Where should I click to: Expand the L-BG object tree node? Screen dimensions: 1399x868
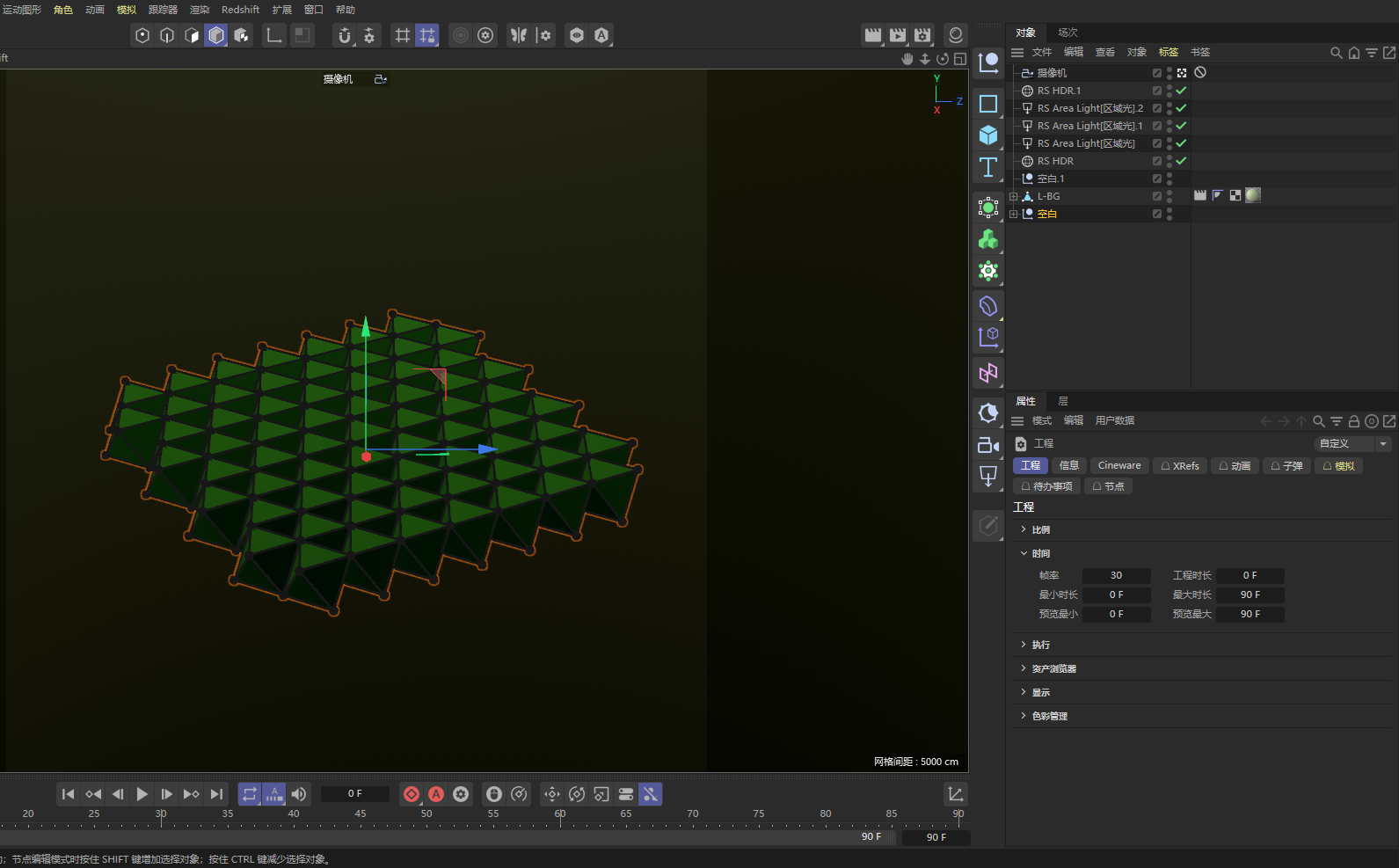1013,196
